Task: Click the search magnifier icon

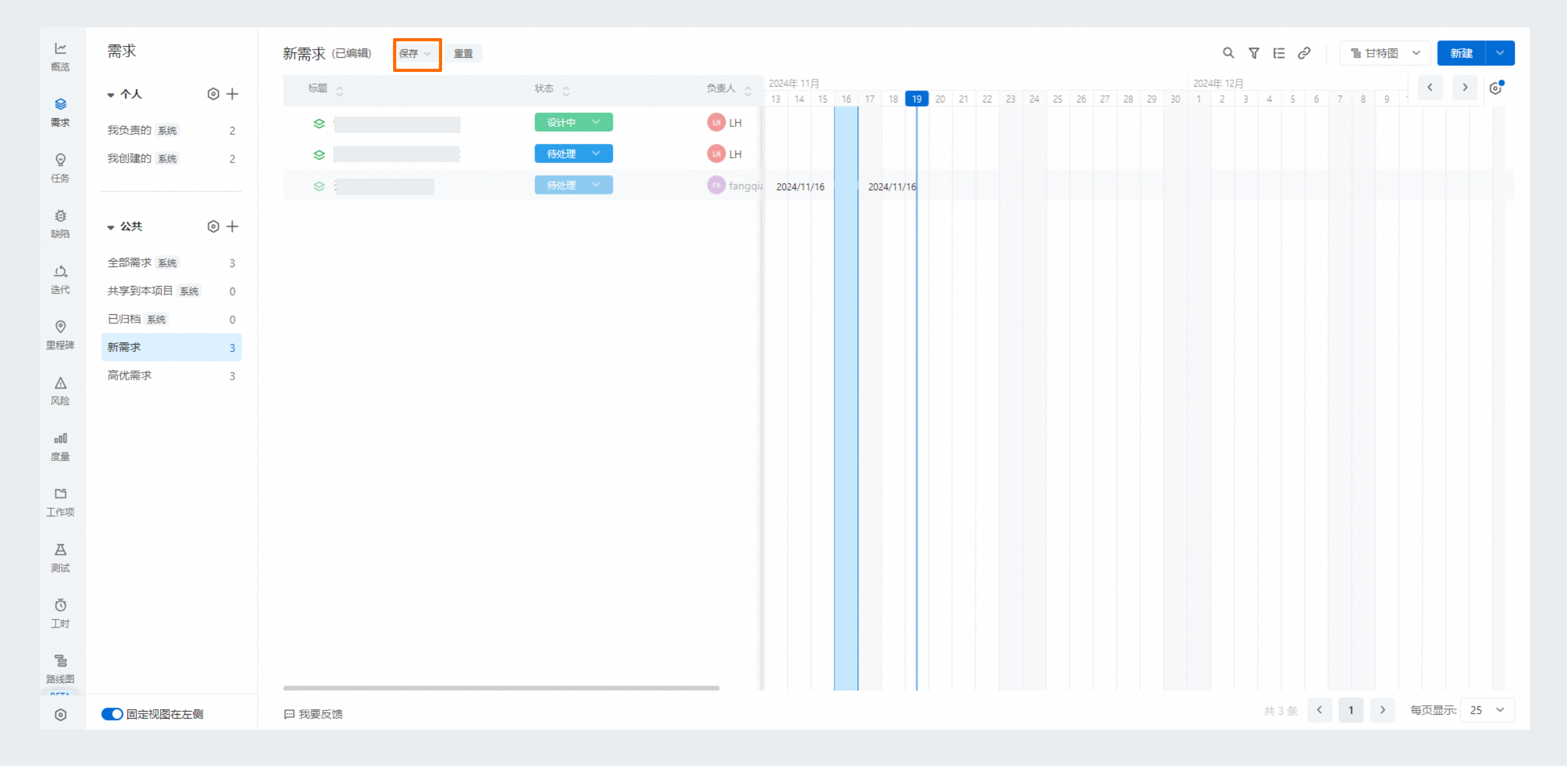Action: click(1228, 53)
